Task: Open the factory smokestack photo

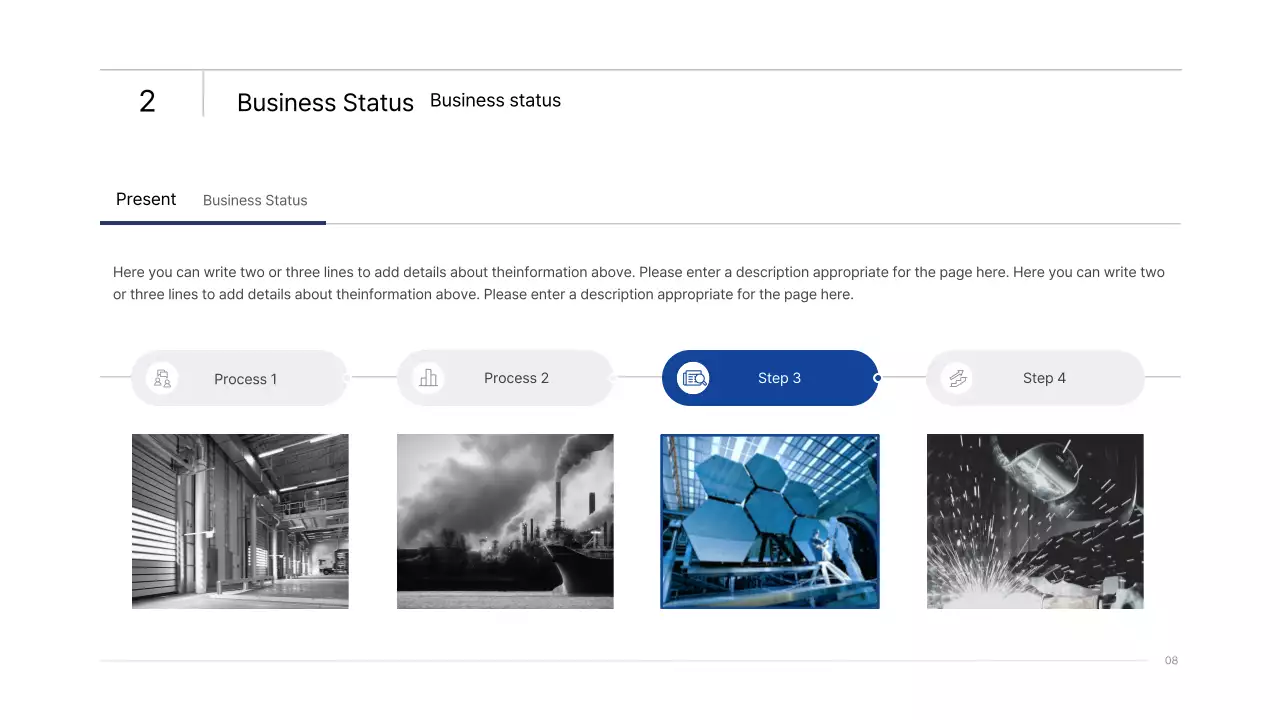Action: click(505, 521)
